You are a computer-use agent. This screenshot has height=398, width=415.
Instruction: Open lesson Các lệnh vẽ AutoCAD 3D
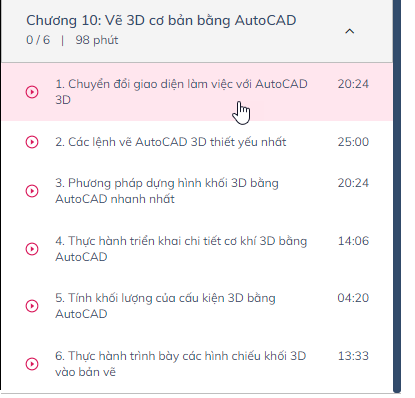[171, 142]
